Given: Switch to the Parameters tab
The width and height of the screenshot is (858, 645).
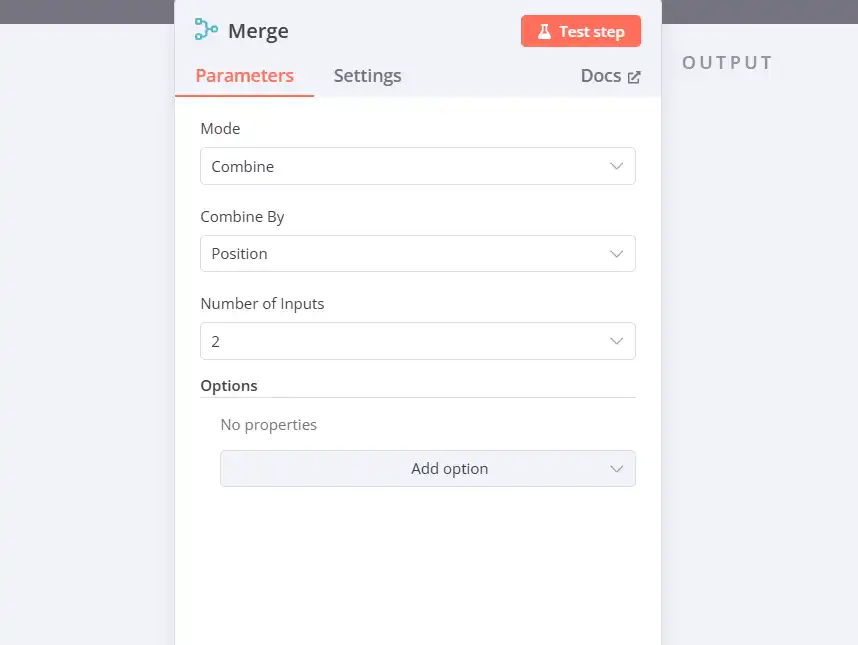Looking at the screenshot, I should 244,76.
